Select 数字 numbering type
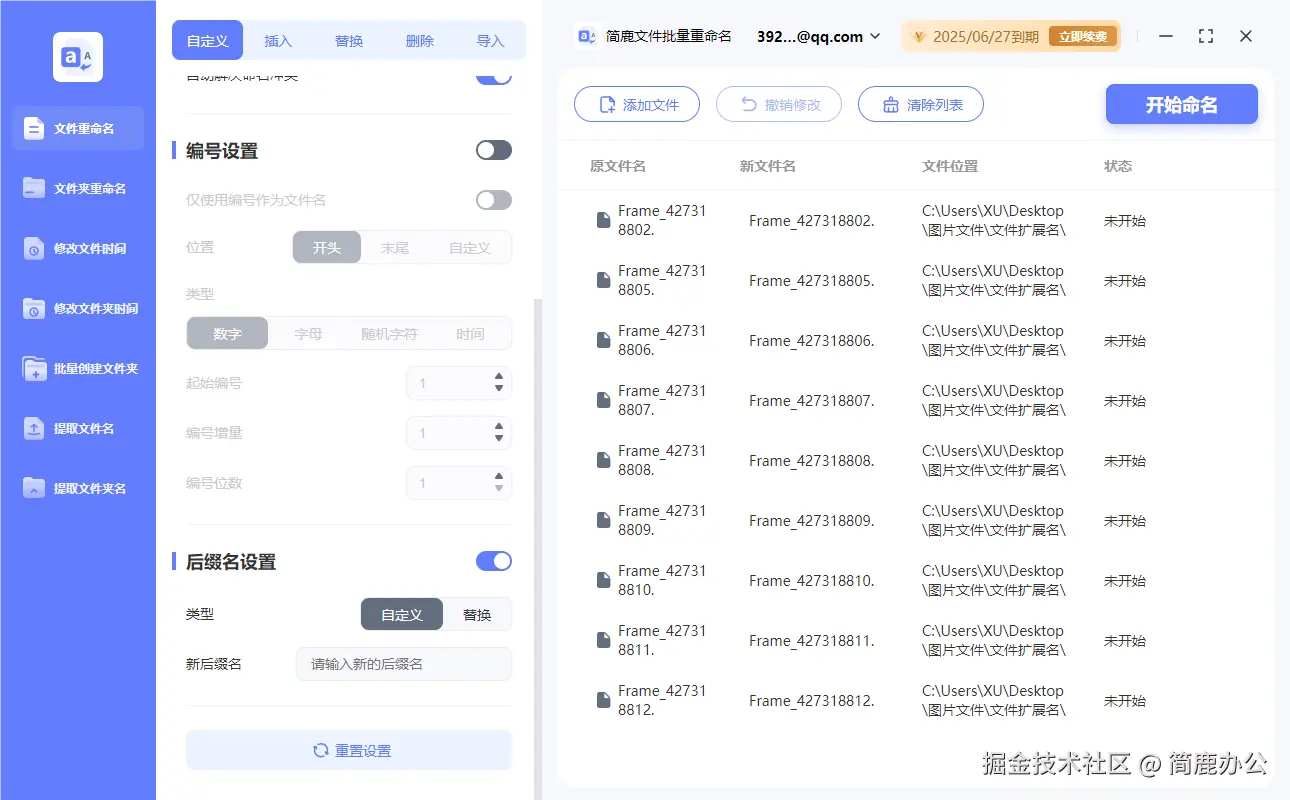Screen dimensions: 1290x800 pyautogui.click(x=228, y=334)
